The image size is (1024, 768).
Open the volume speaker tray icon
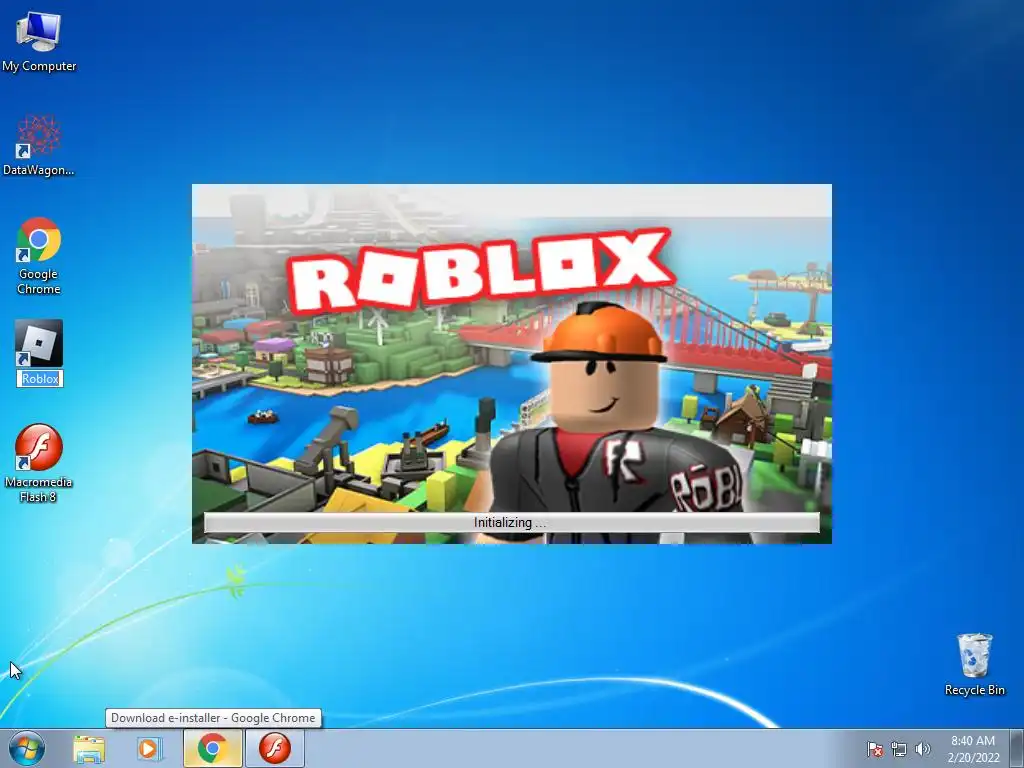coord(922,749)
